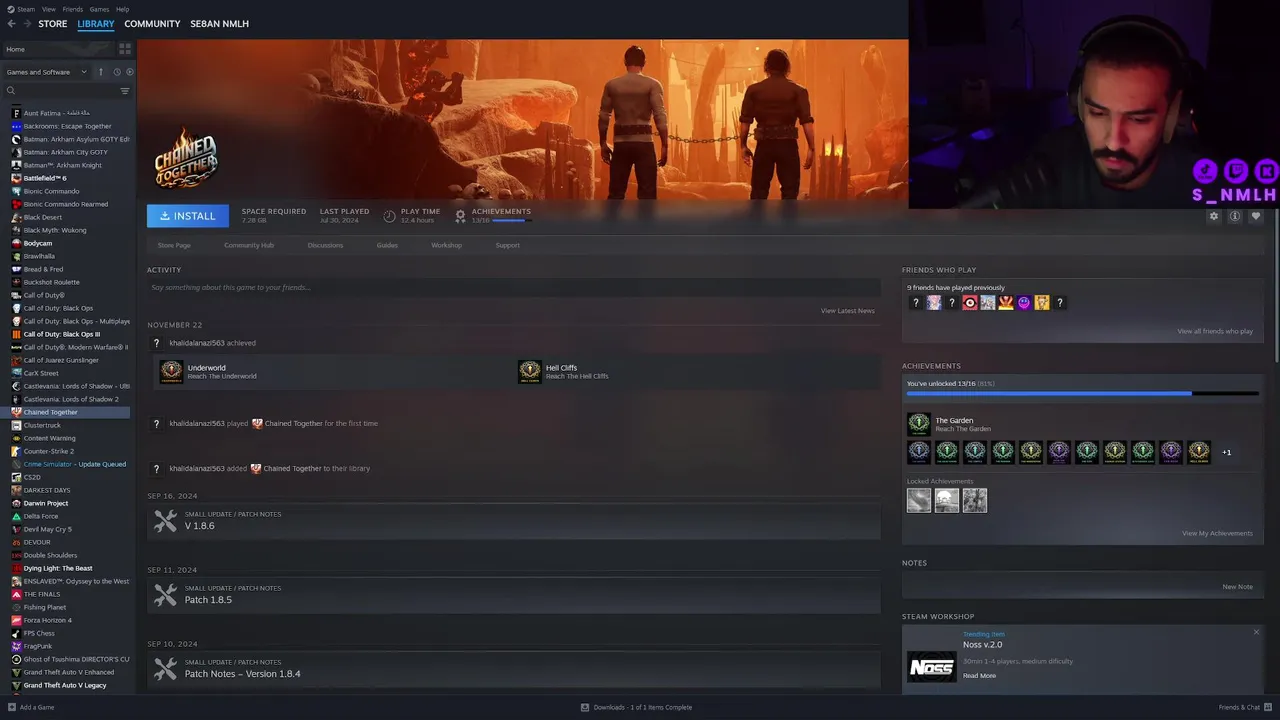Toggle the favorite heart icon
The height and width of the screenshot is (720, 1280).
[1256, 216]
